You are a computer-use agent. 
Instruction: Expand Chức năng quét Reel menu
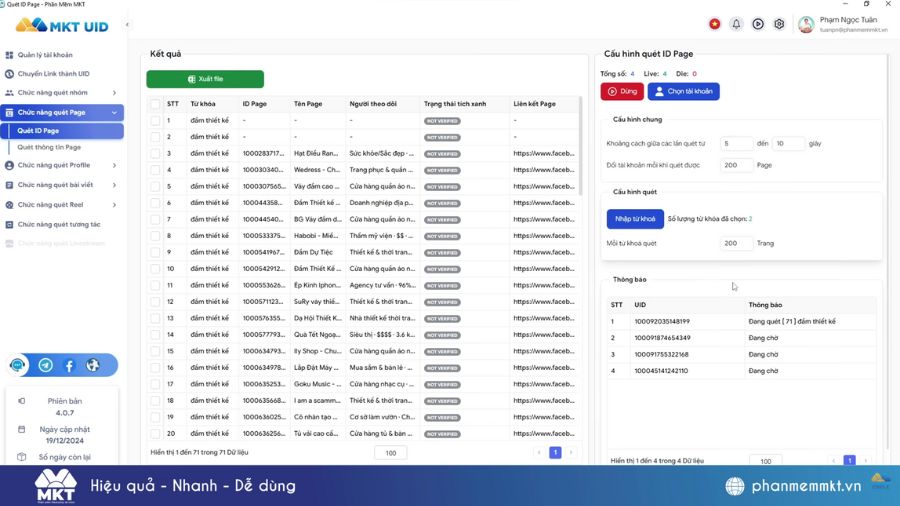point(62,205)
